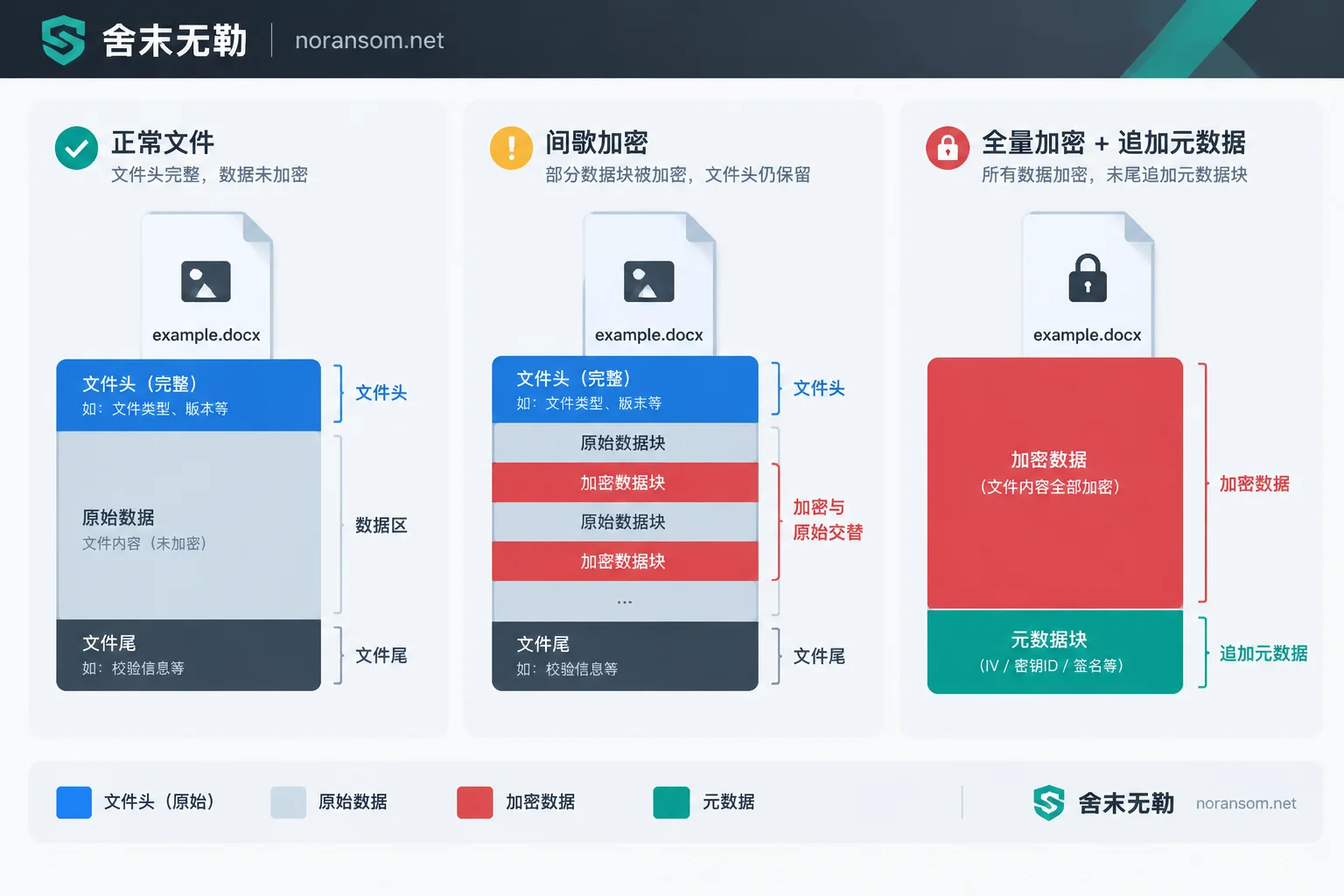1344x896 pixels.
Task: Click subtitle 文件头完整，数据未加密
Action: point(209,174)
